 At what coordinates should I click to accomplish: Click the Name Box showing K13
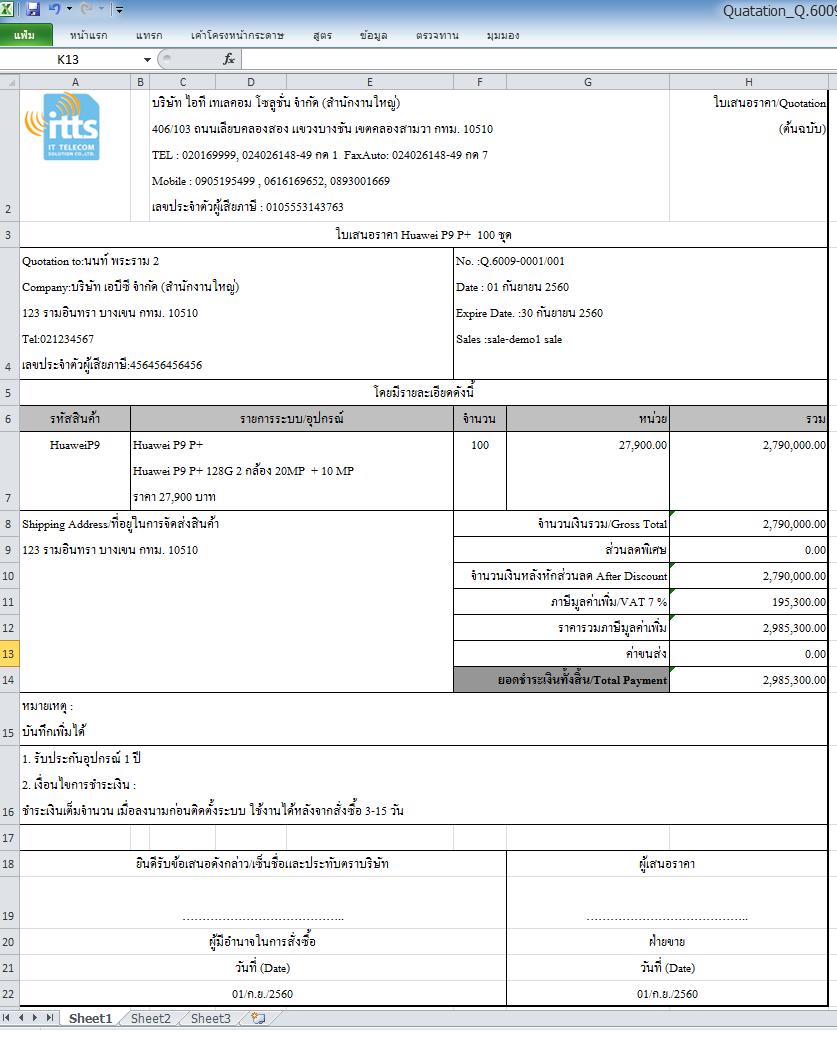click(x=70, y=59)
